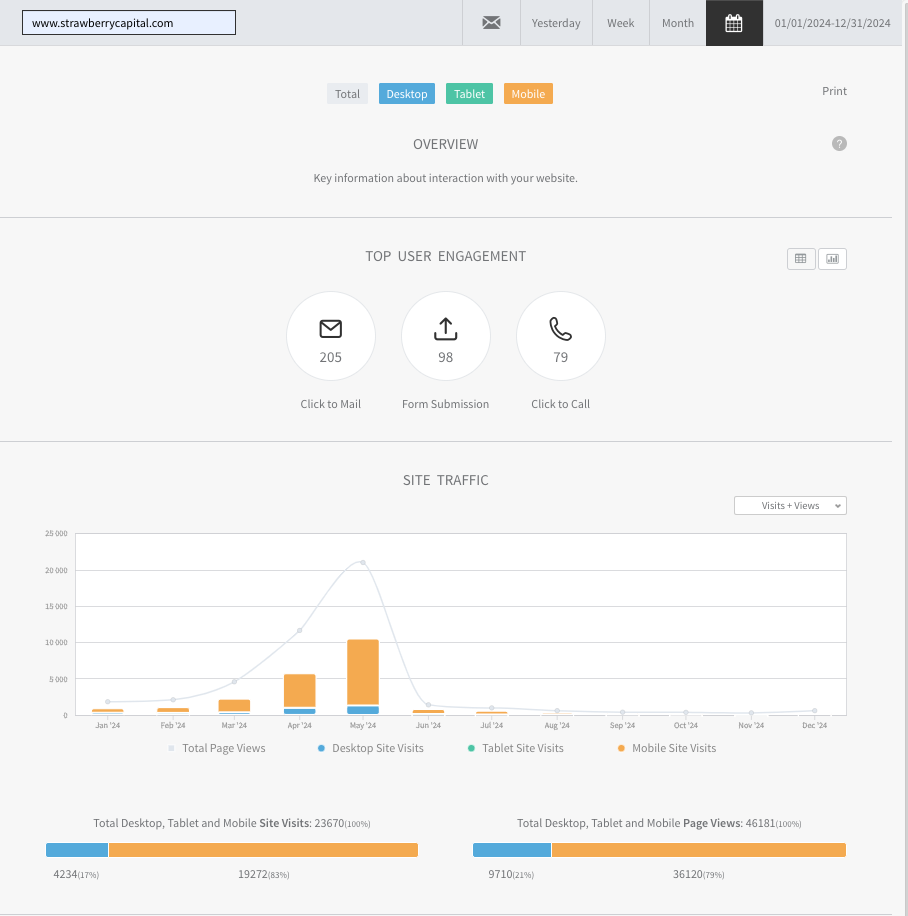Viewport: 908px width, 916px height.
Task: Click the 19272 mobile visits value
Action: coord(264,875)
